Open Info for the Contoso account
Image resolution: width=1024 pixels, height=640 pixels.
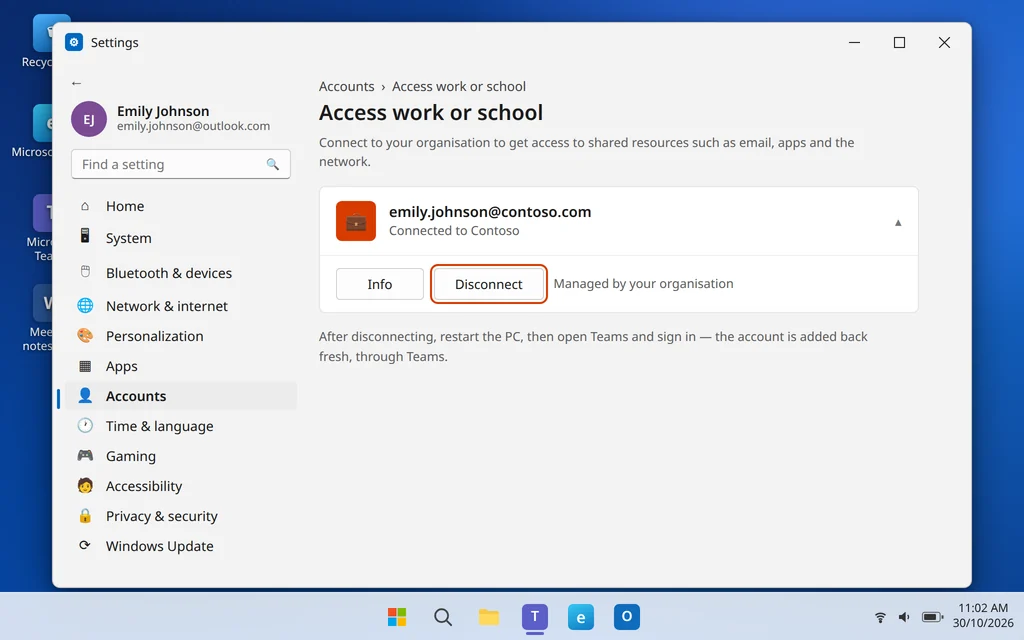[x=379, y=284]
